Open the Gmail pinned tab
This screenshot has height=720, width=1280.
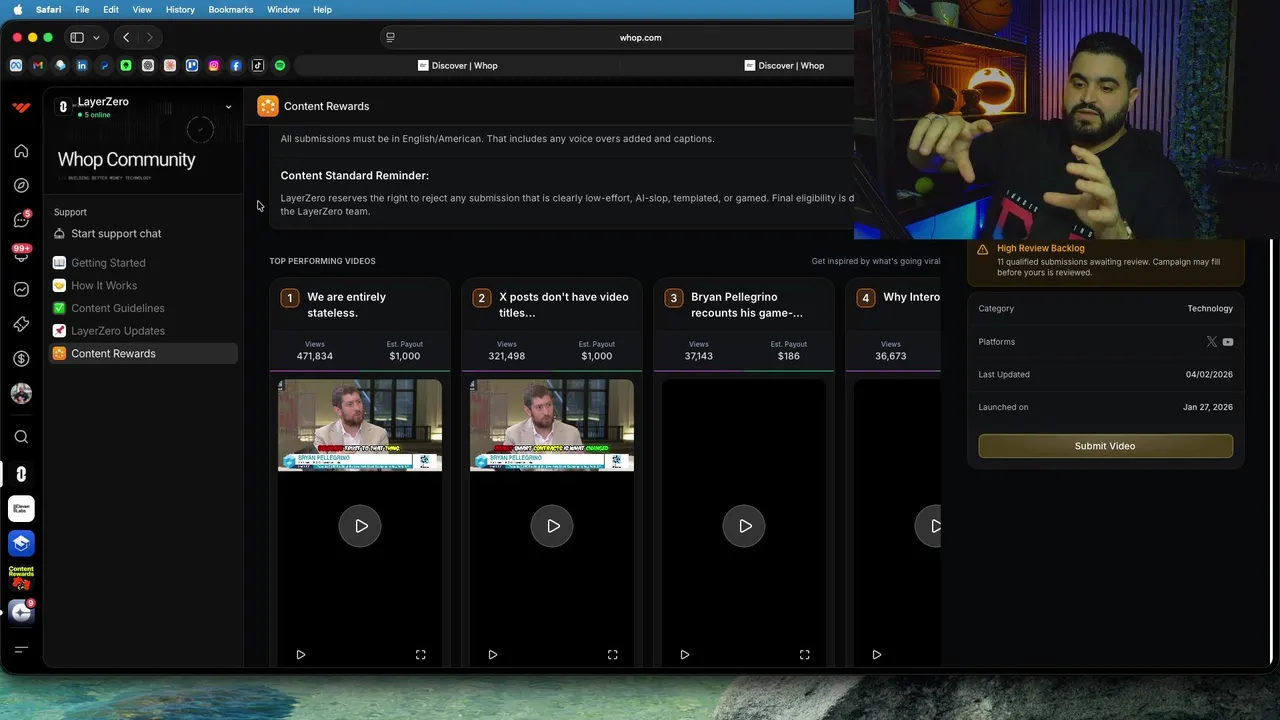[x=38, y=66]
